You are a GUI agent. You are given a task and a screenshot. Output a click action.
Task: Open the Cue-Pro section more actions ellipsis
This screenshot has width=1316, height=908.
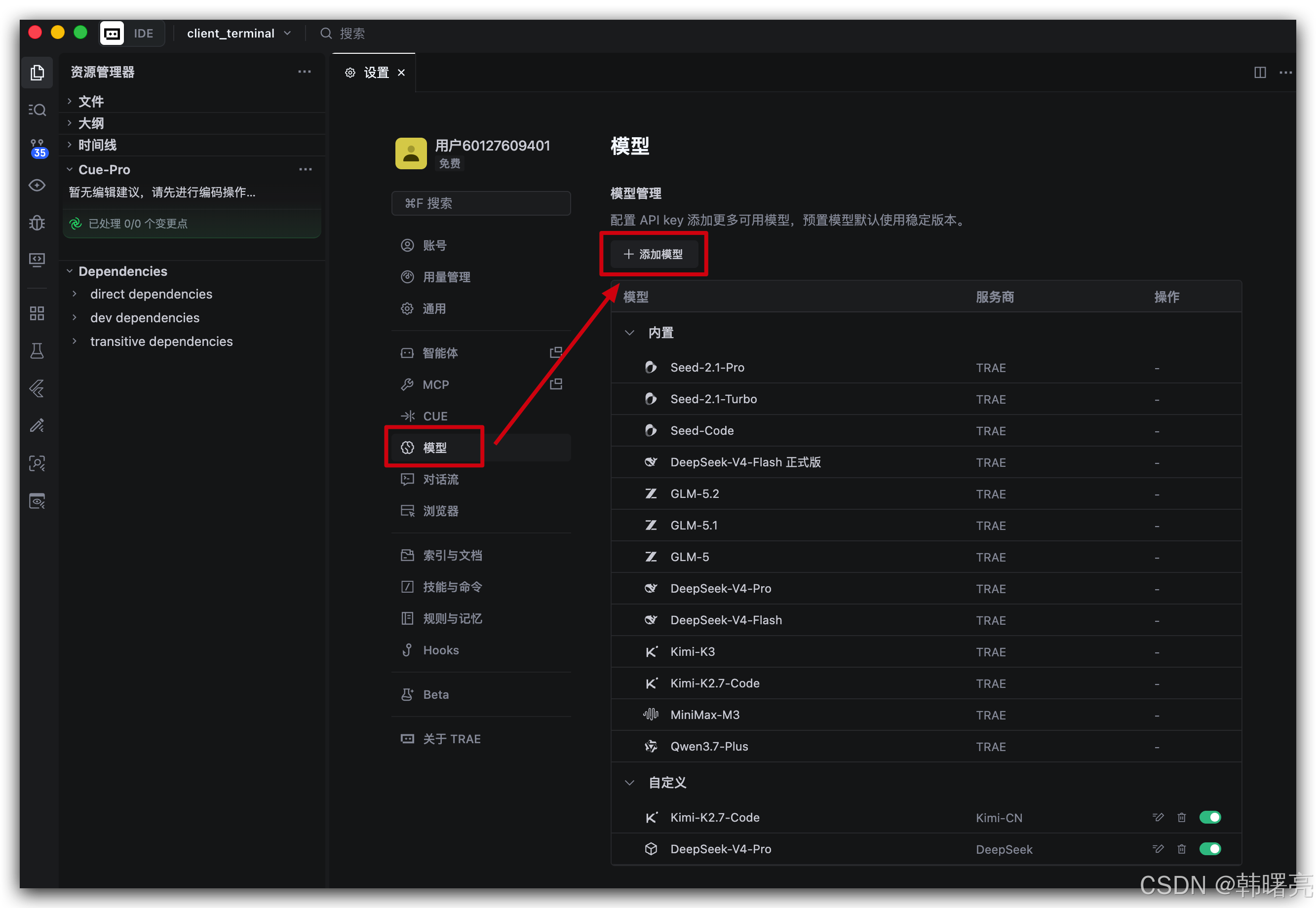306,170
